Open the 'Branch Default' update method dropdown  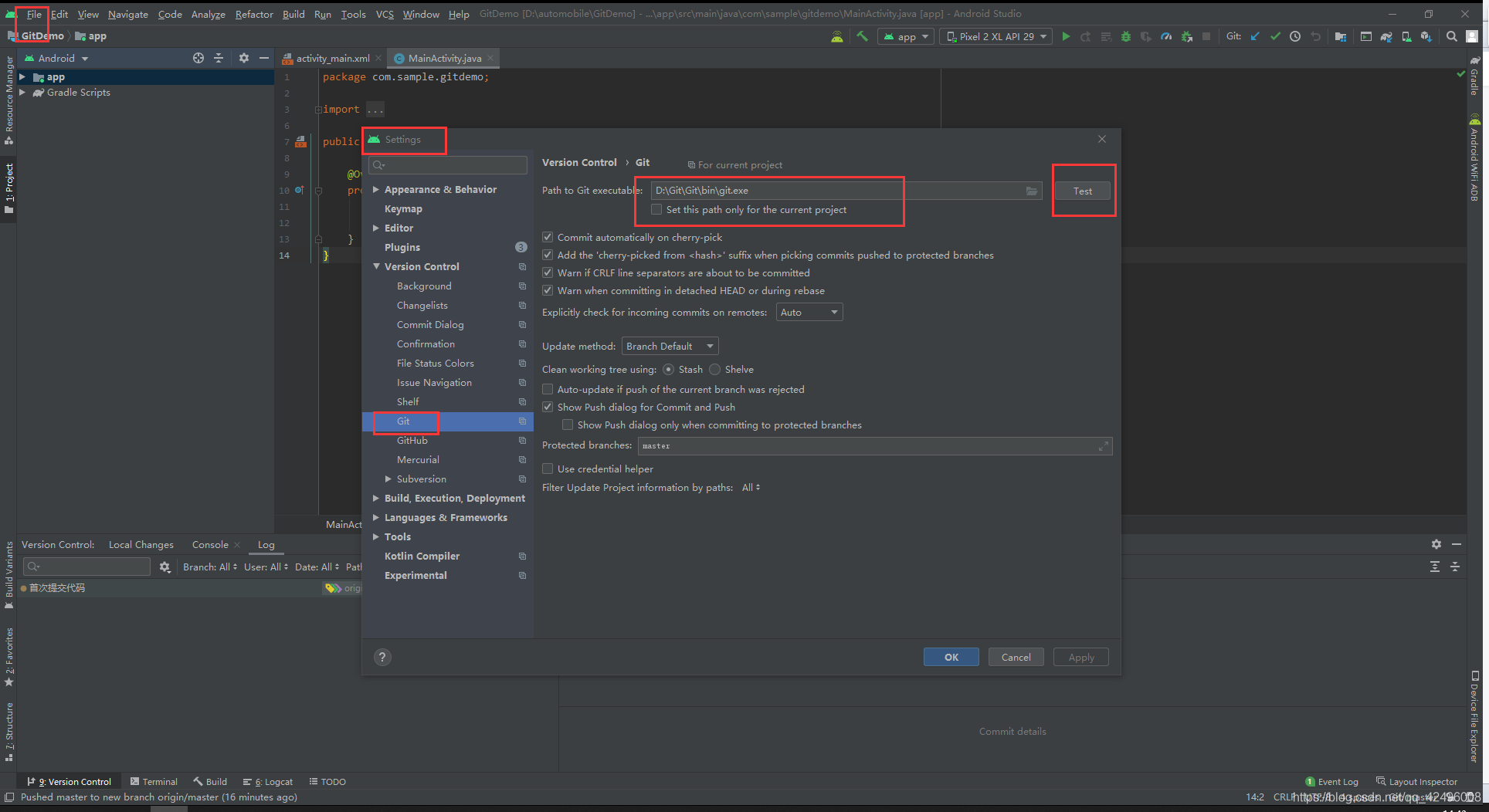pyautogui.click(x=670, y=346)
